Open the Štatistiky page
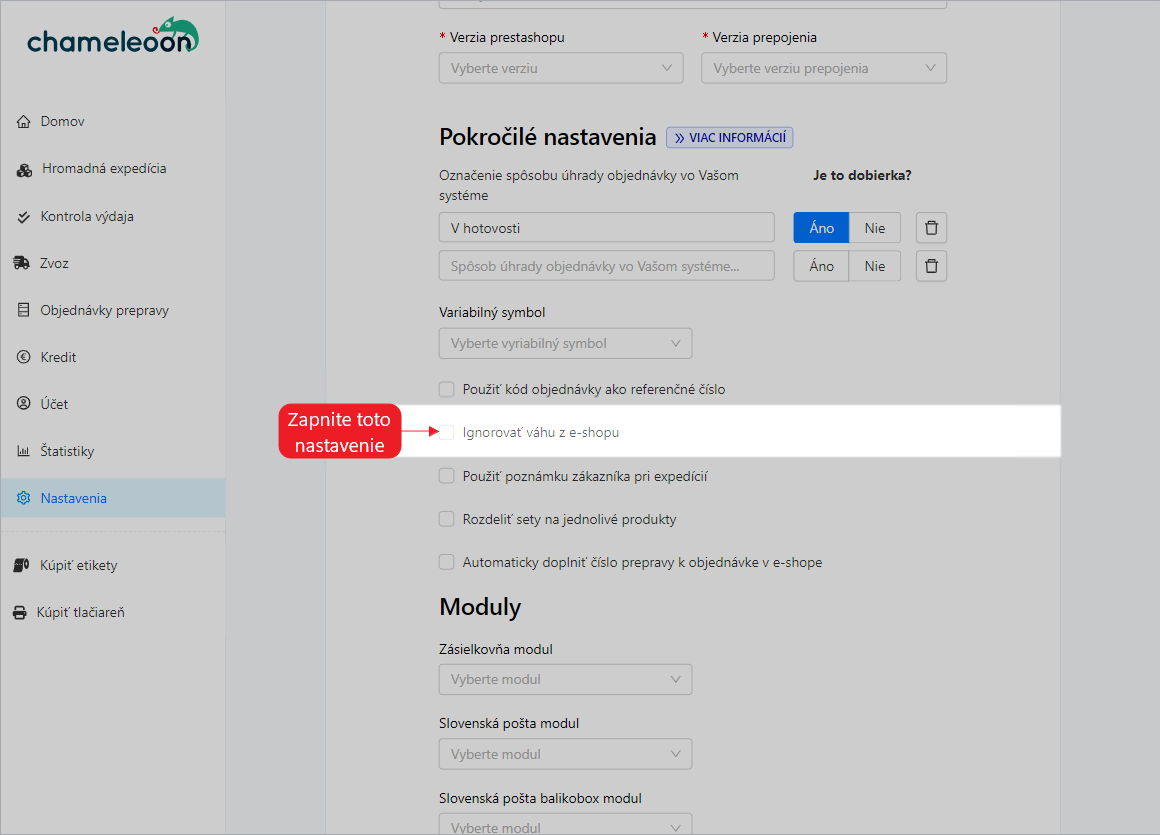The height and width of the screenshot is (835, 1160). [68, 451]
